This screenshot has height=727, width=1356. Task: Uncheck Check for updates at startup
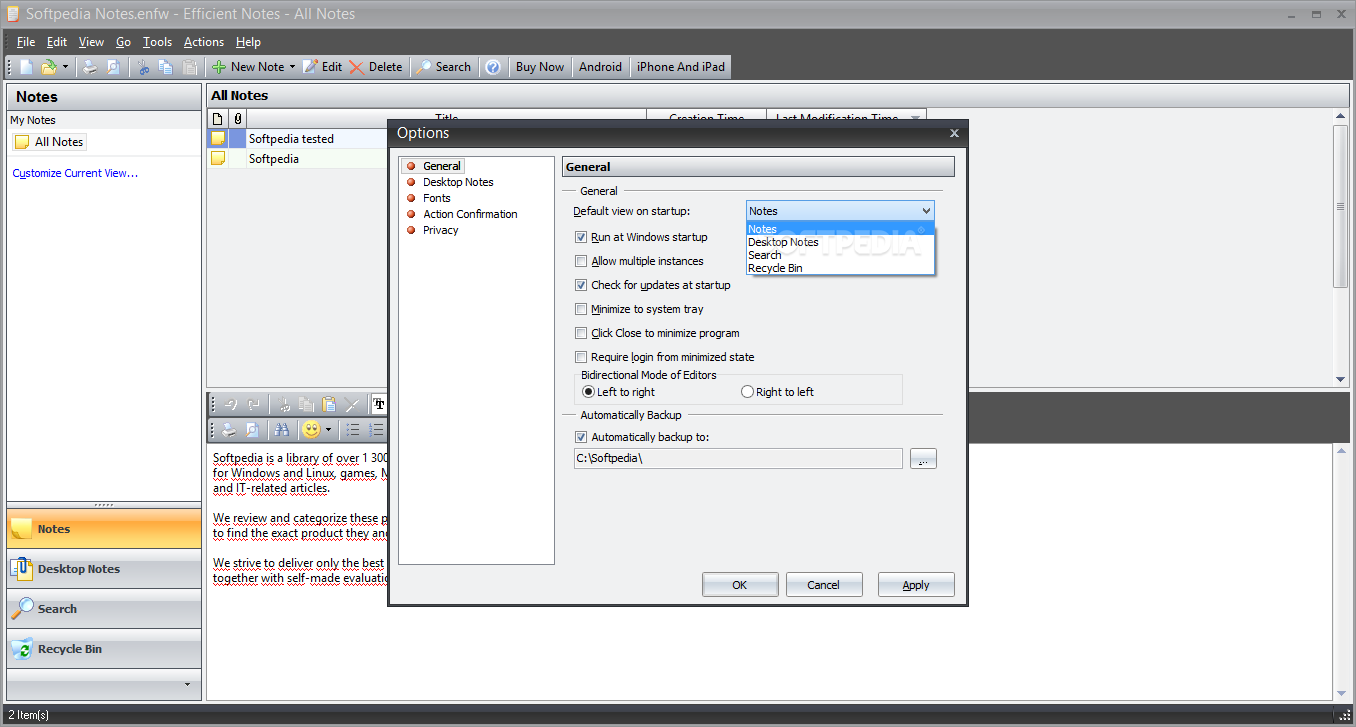tap(581, 285)
